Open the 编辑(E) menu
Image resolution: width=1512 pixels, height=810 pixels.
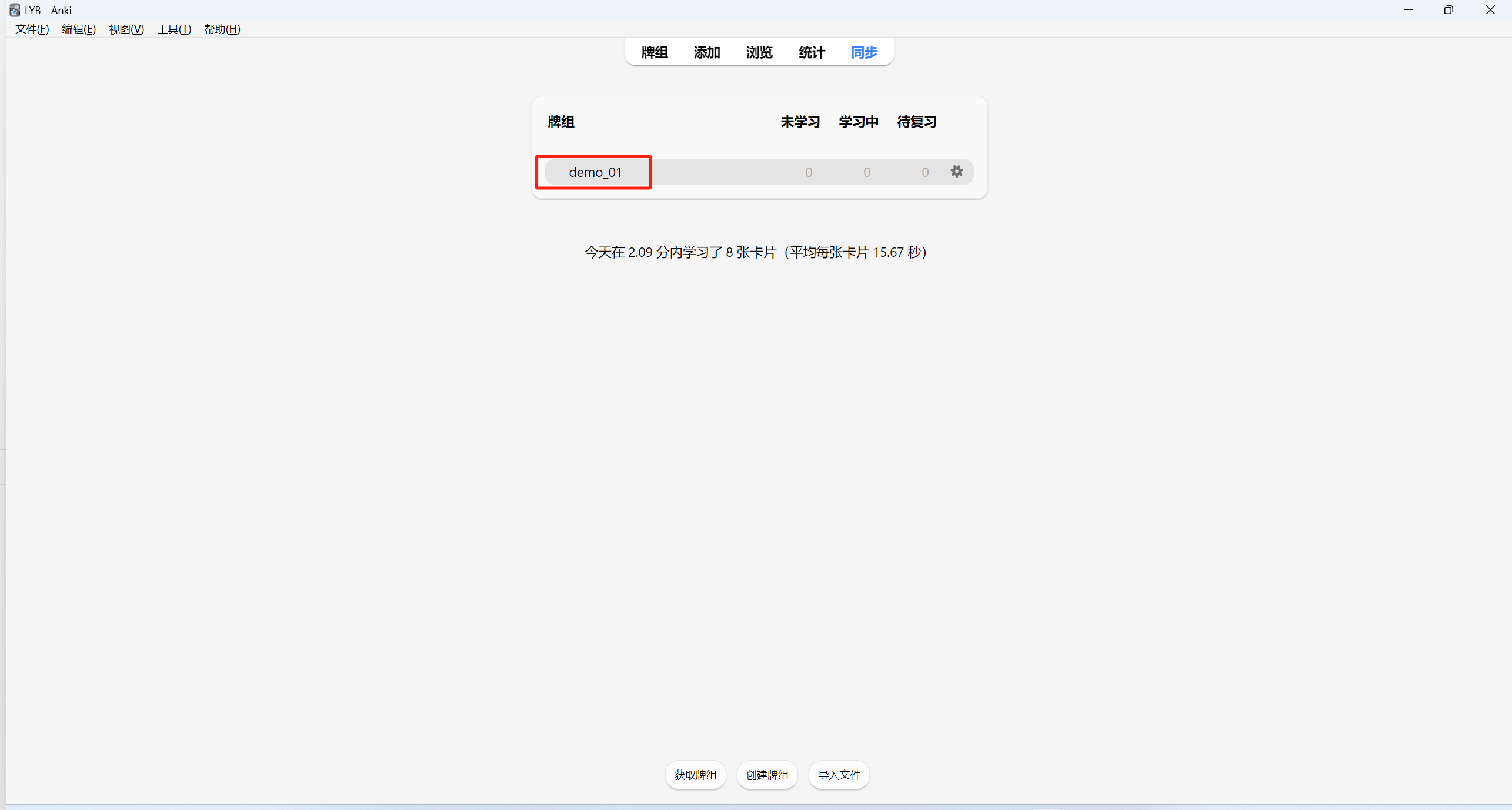(x=79, y=29)
